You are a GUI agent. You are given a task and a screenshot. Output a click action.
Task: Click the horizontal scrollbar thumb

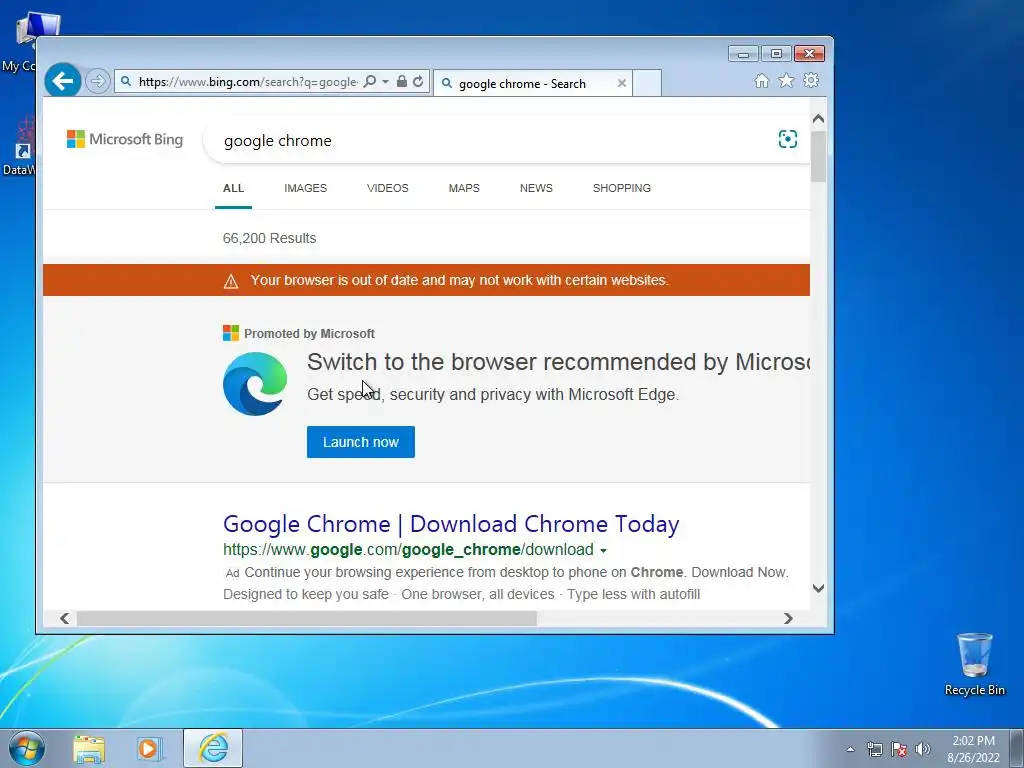coord(307,618)
